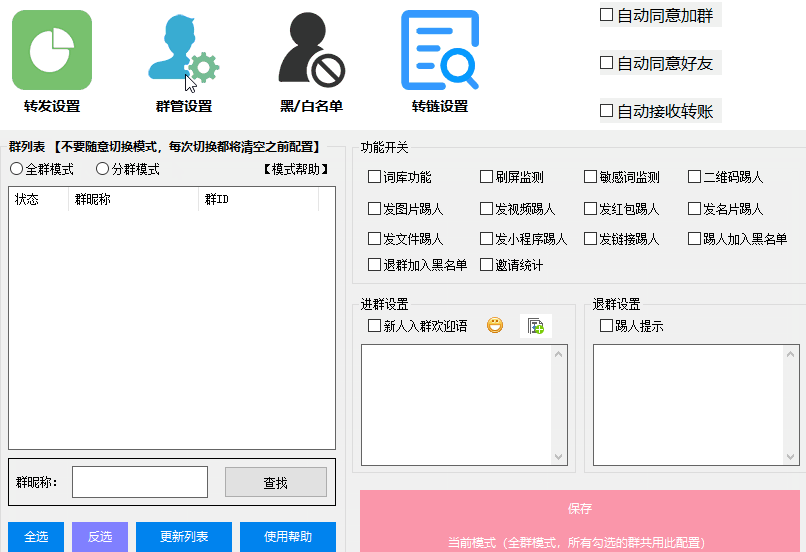
Task: Open 转发设置 pie chart icon
Action: point(52,50)
